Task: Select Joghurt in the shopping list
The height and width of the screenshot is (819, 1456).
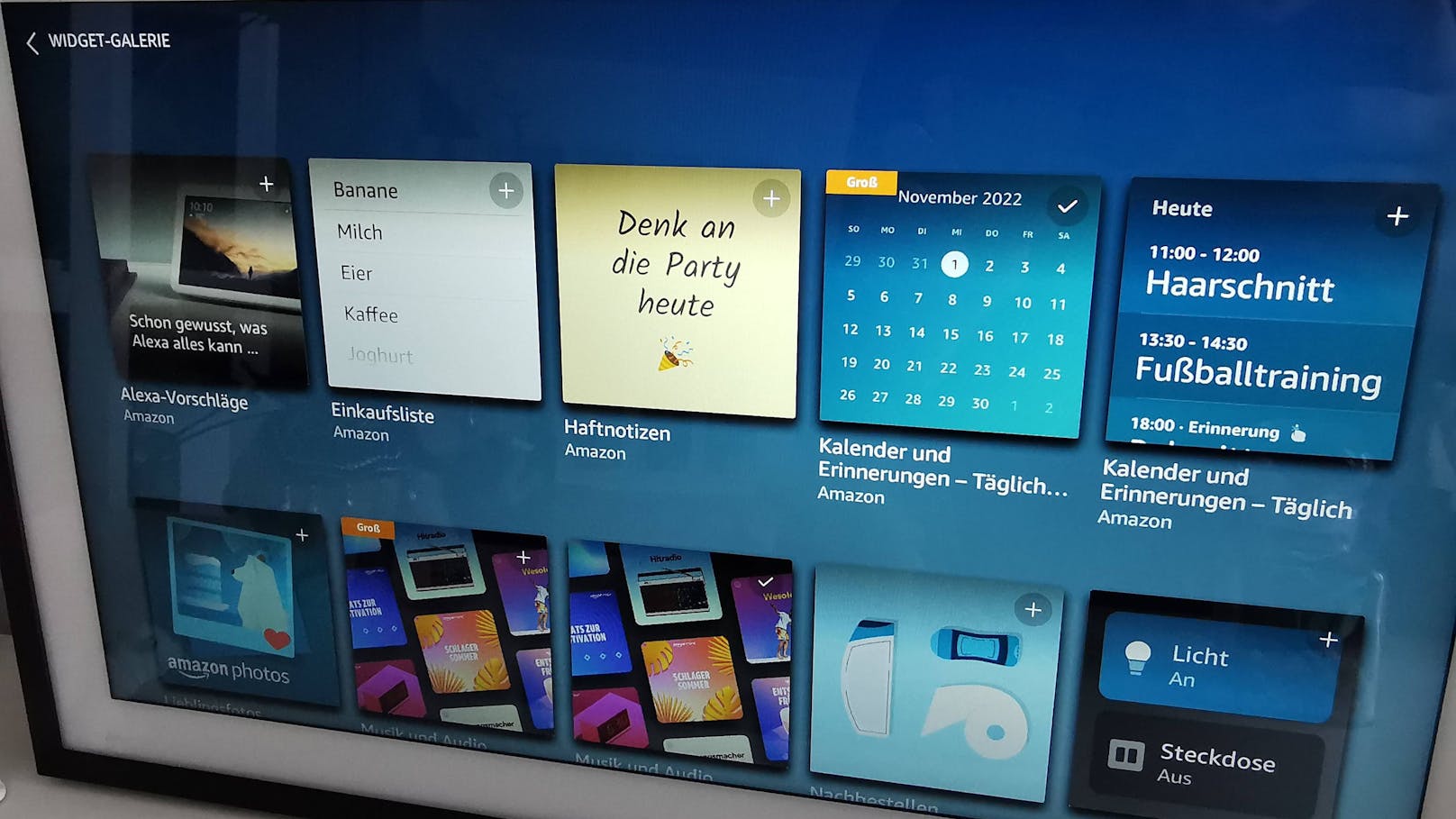Action: (380, 356)
